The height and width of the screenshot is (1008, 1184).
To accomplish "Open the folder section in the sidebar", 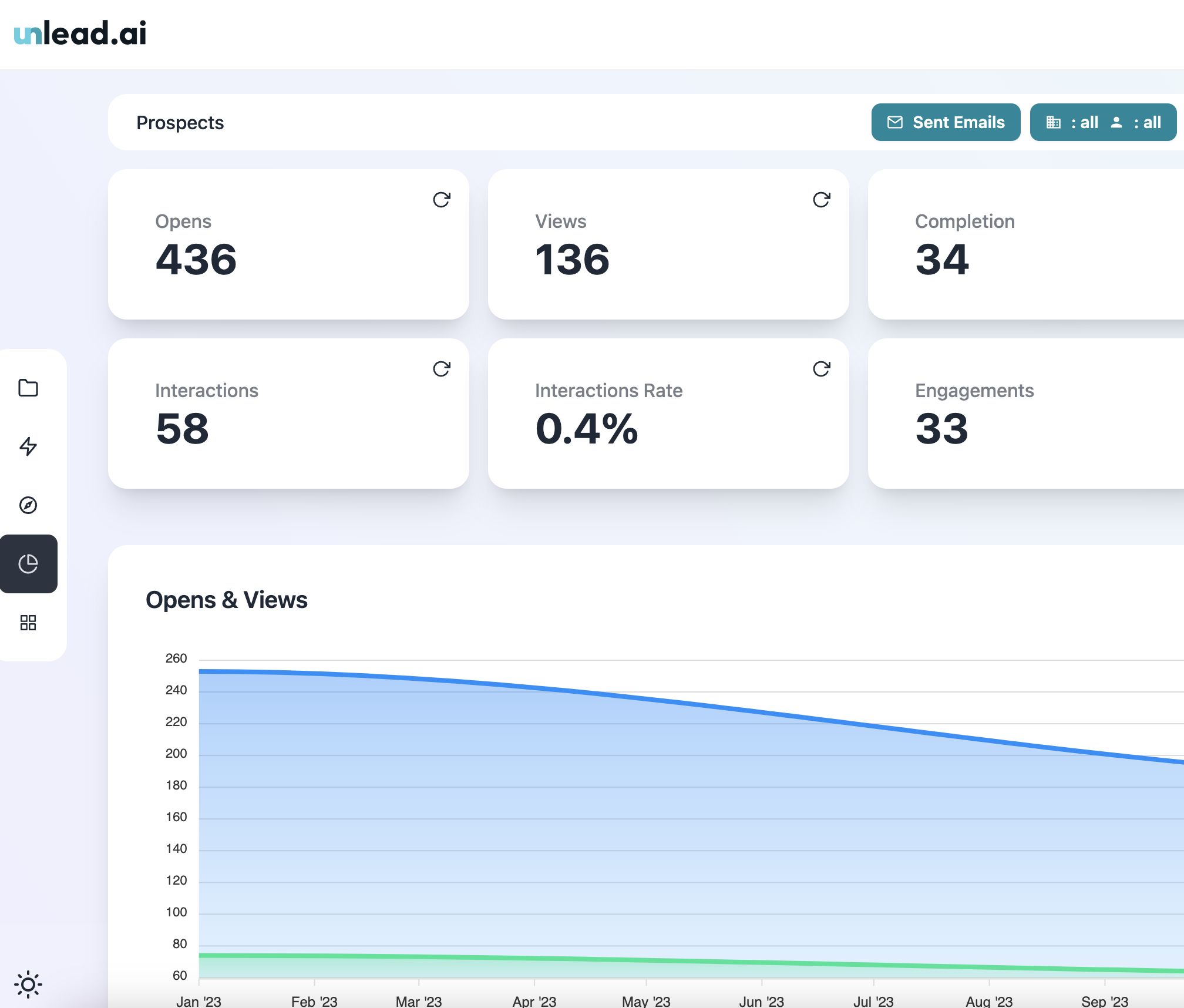I will click(29, 388).
